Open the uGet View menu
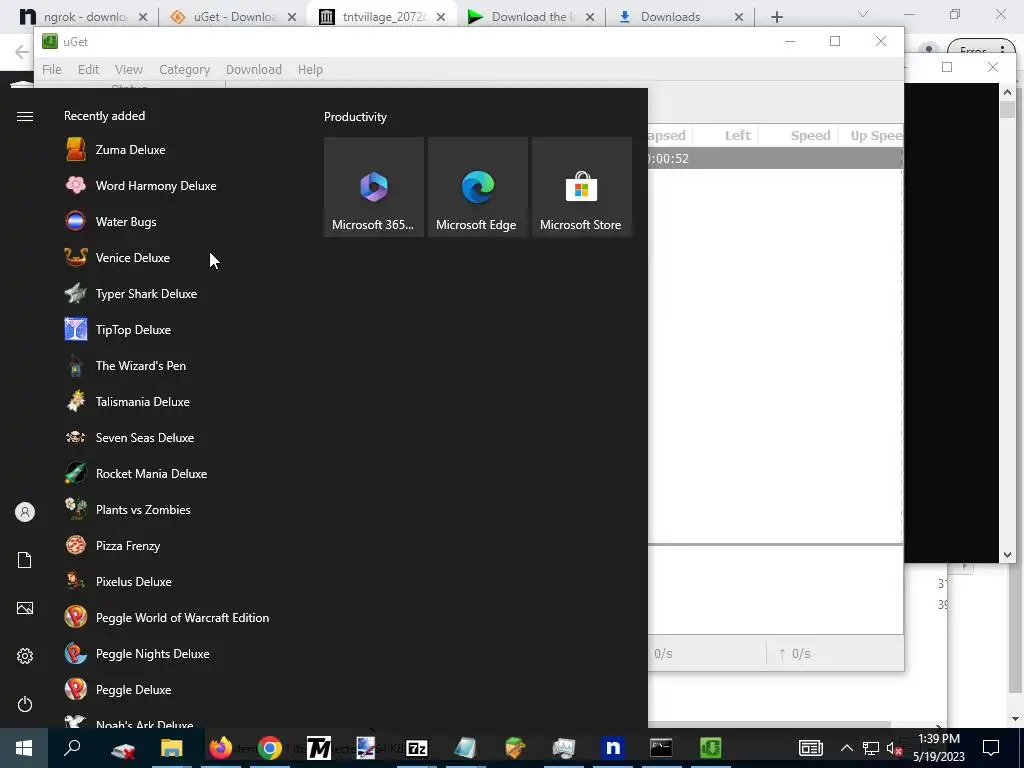Viewport: 1024px width, 768px height. point(129,69)
